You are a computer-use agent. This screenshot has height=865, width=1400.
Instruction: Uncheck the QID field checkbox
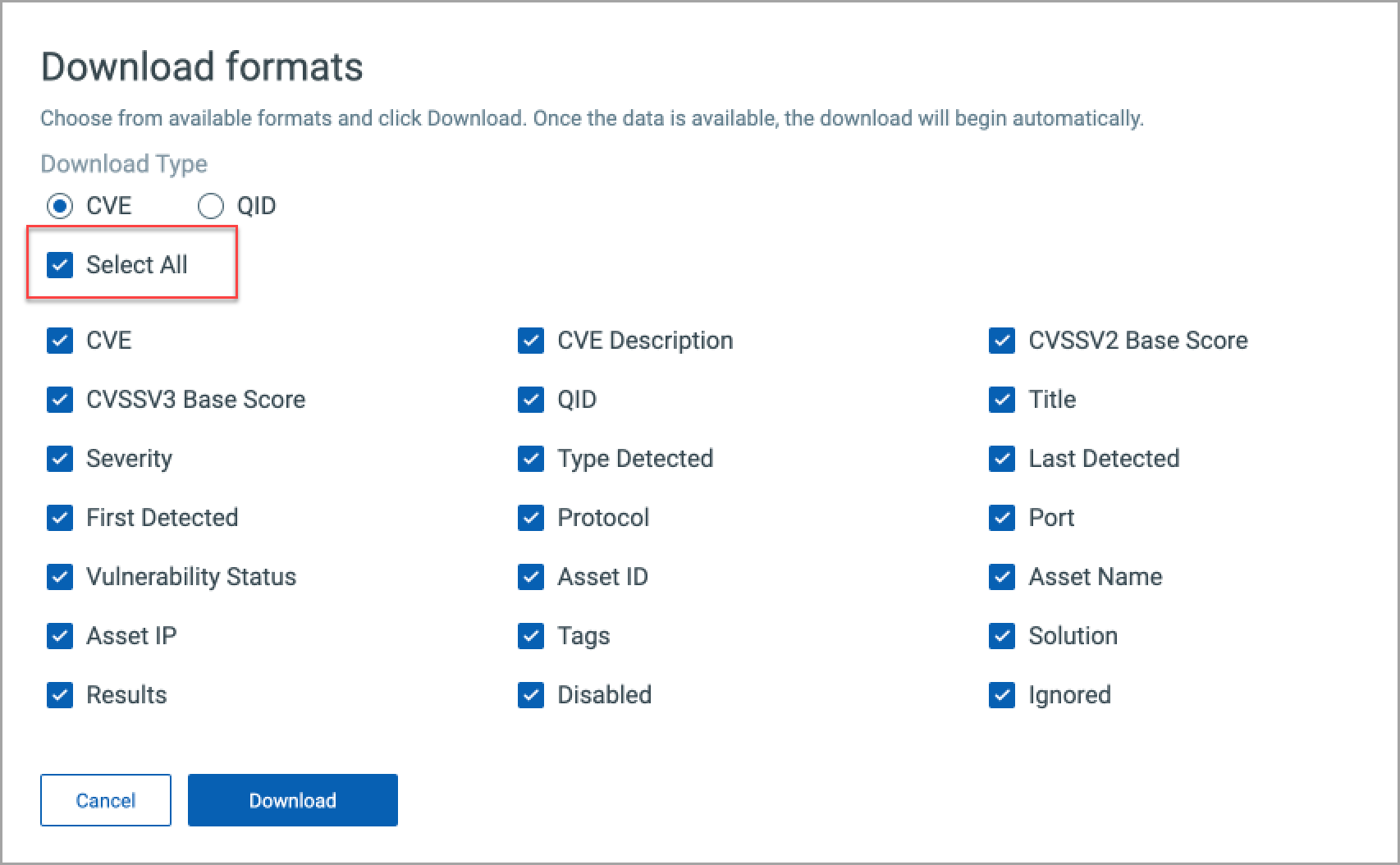click(531, 400)
